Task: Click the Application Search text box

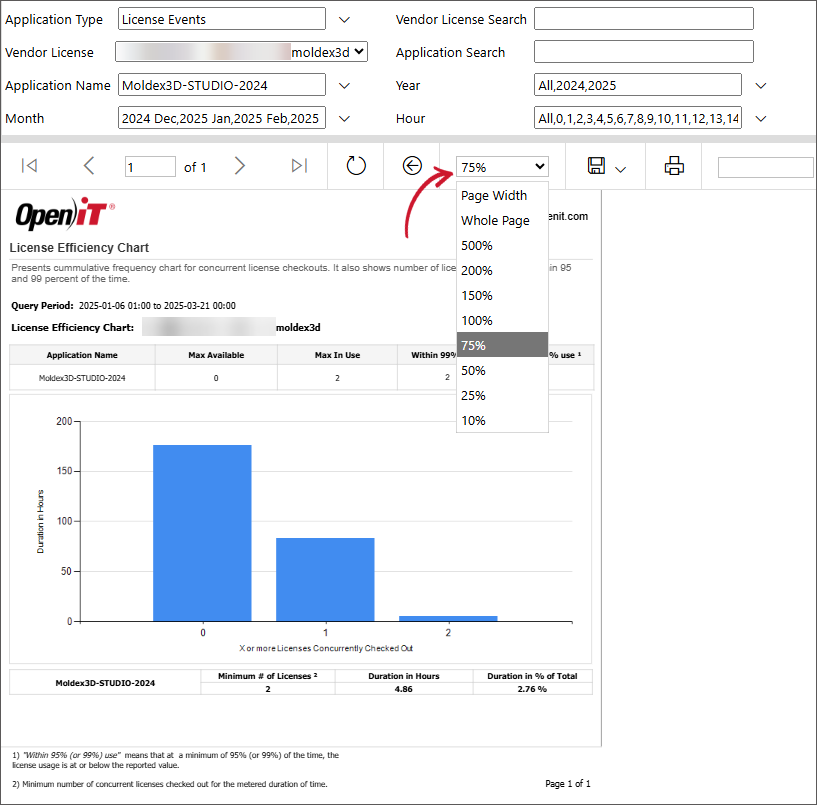Action: coord(643,52)
